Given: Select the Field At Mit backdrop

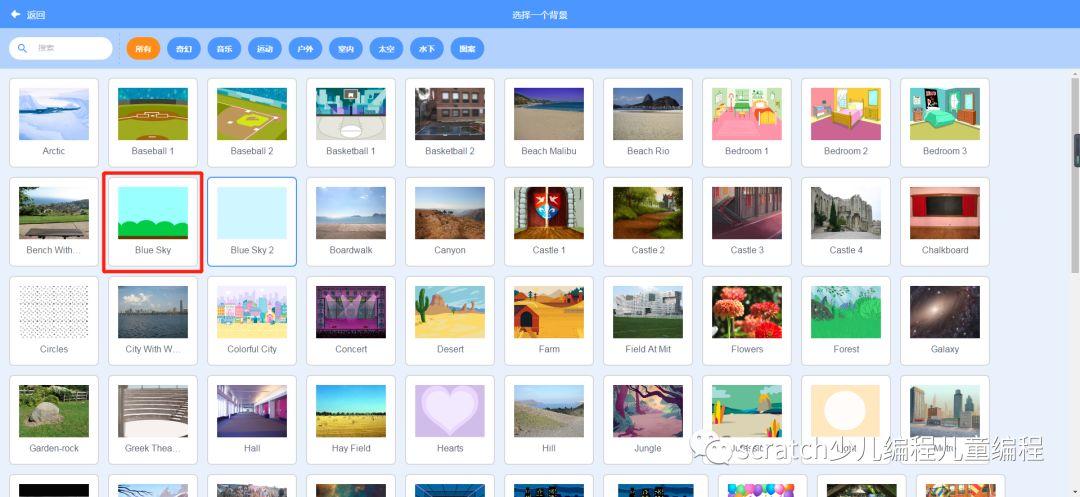Looking at the screenshot, I should tap(648, 321).
